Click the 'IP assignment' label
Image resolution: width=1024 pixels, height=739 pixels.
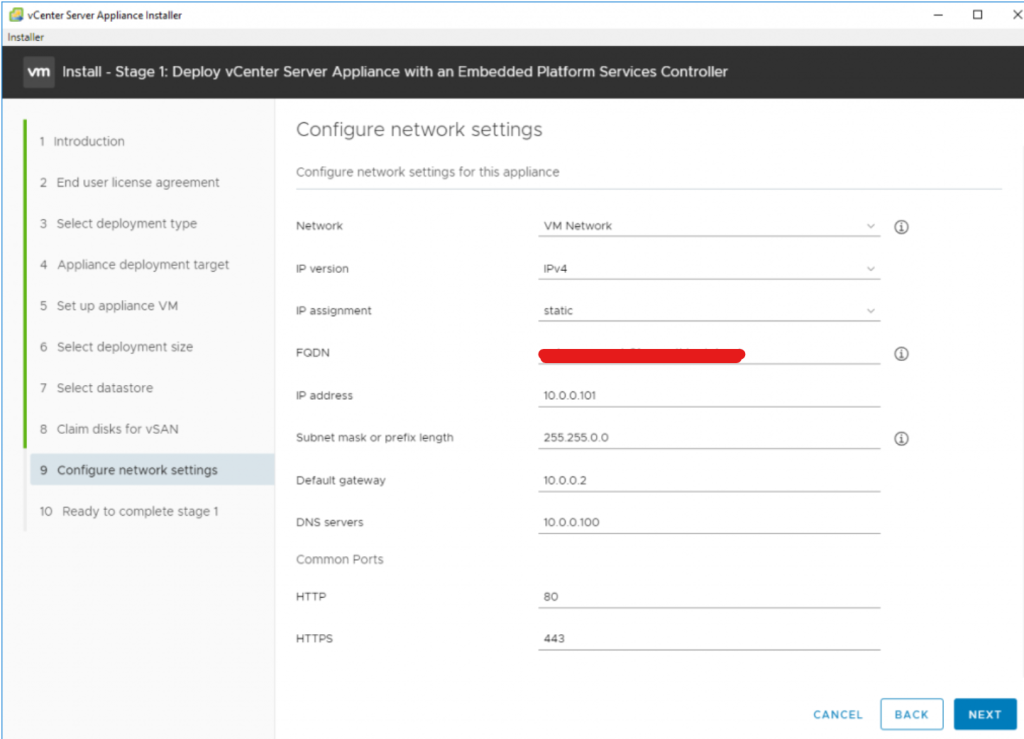point(334,311)
